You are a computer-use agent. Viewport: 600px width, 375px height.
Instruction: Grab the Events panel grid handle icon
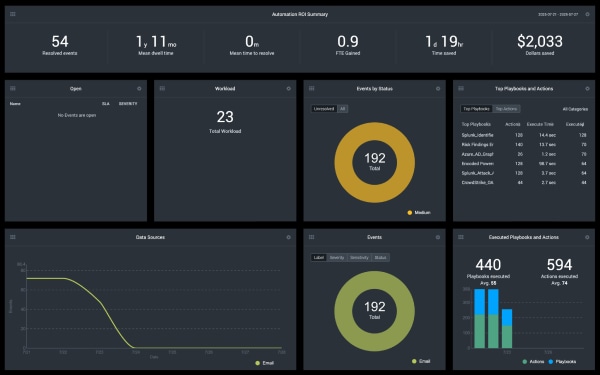point(311,237)
